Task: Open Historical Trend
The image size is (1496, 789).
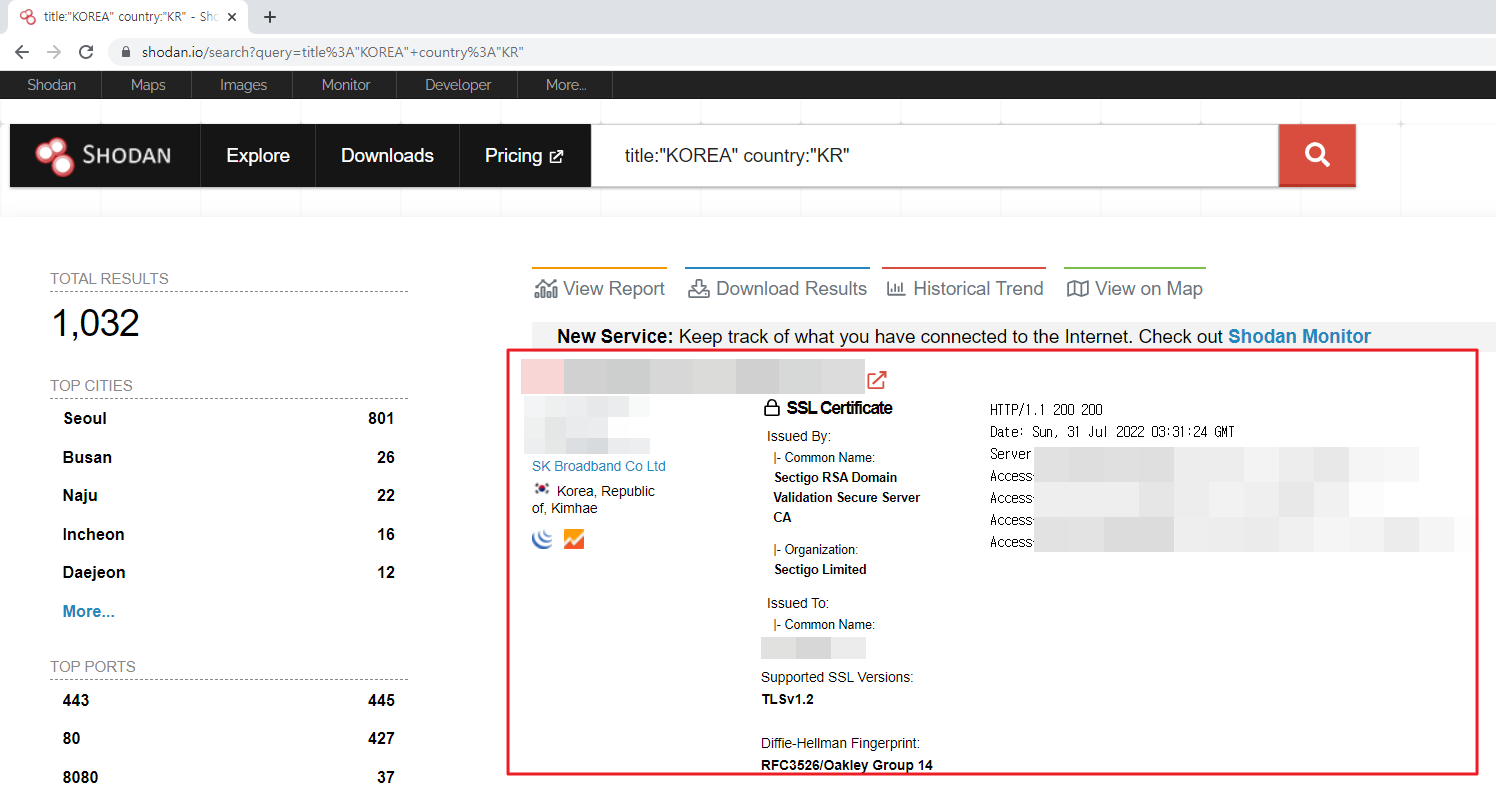Action: coord(965,288)
